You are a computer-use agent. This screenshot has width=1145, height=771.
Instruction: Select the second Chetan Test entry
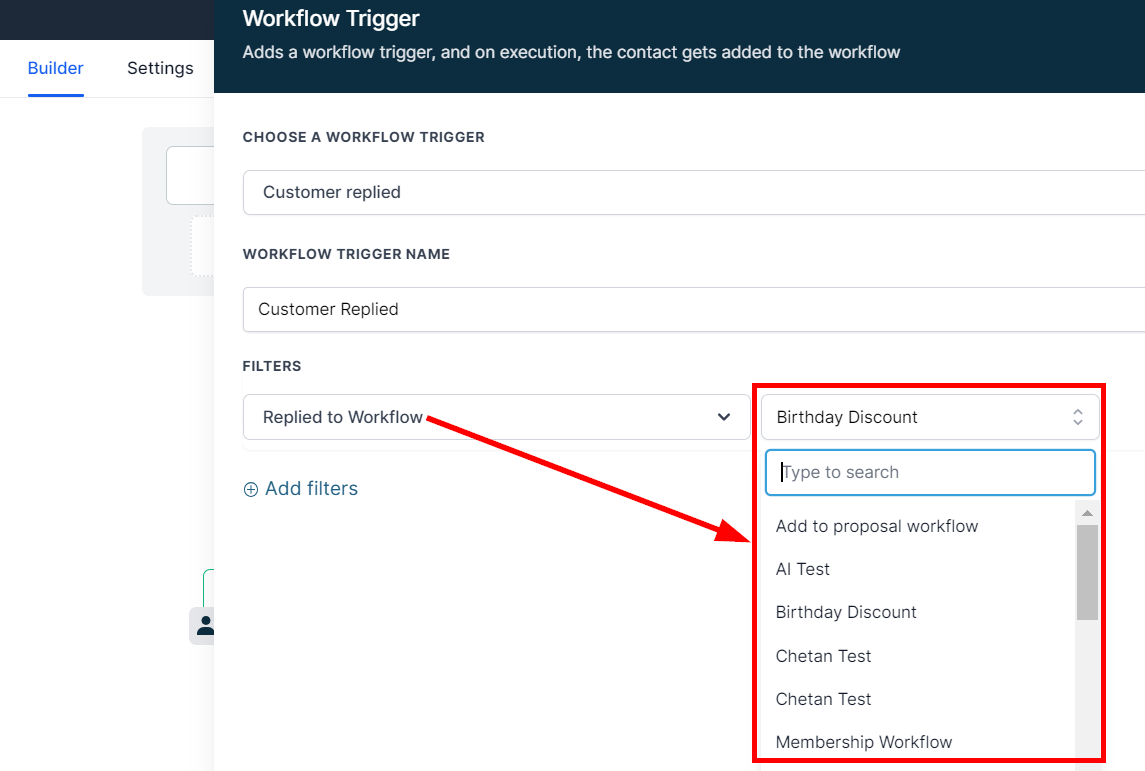823,699
